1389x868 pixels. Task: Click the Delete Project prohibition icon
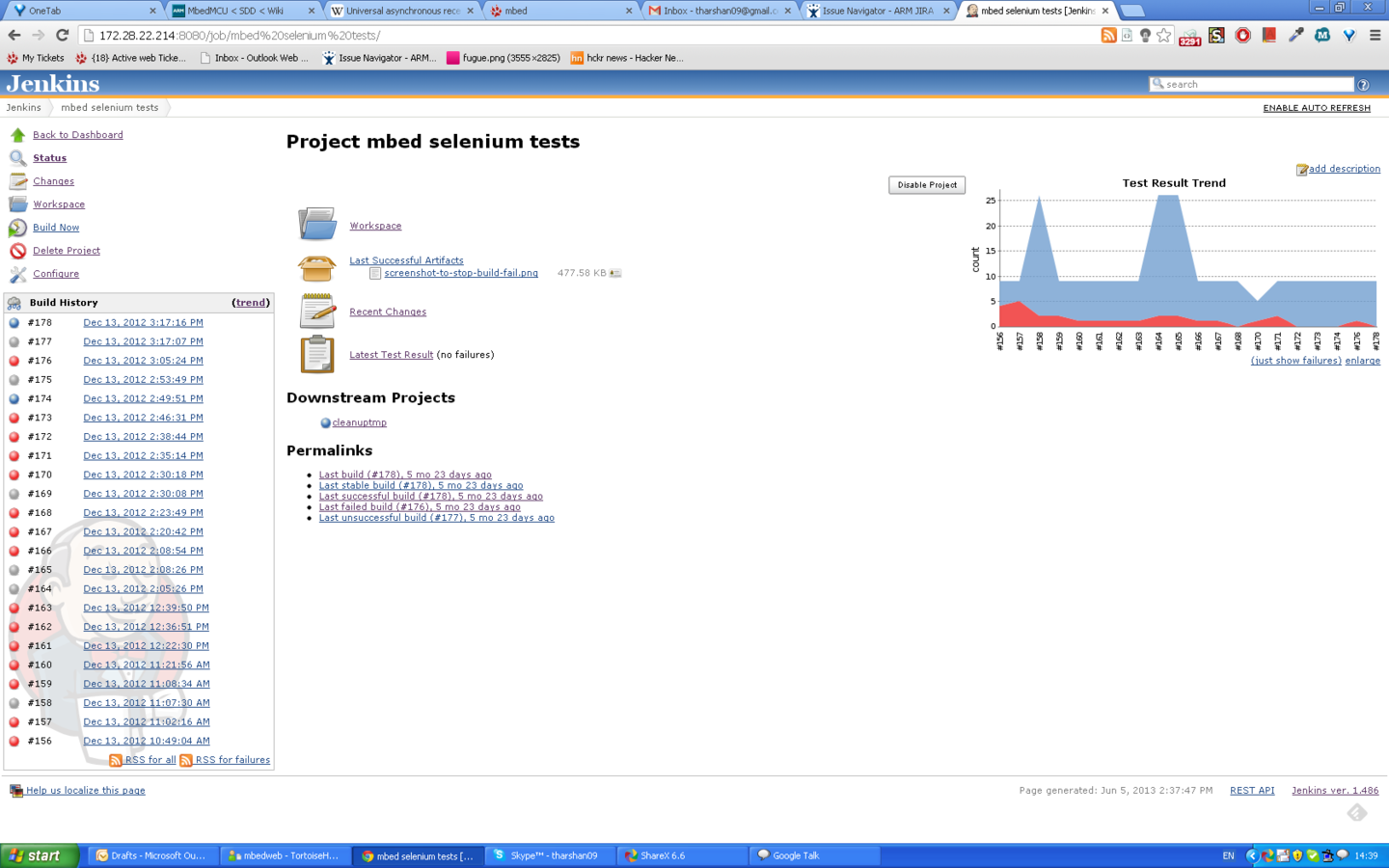point(17,251)
